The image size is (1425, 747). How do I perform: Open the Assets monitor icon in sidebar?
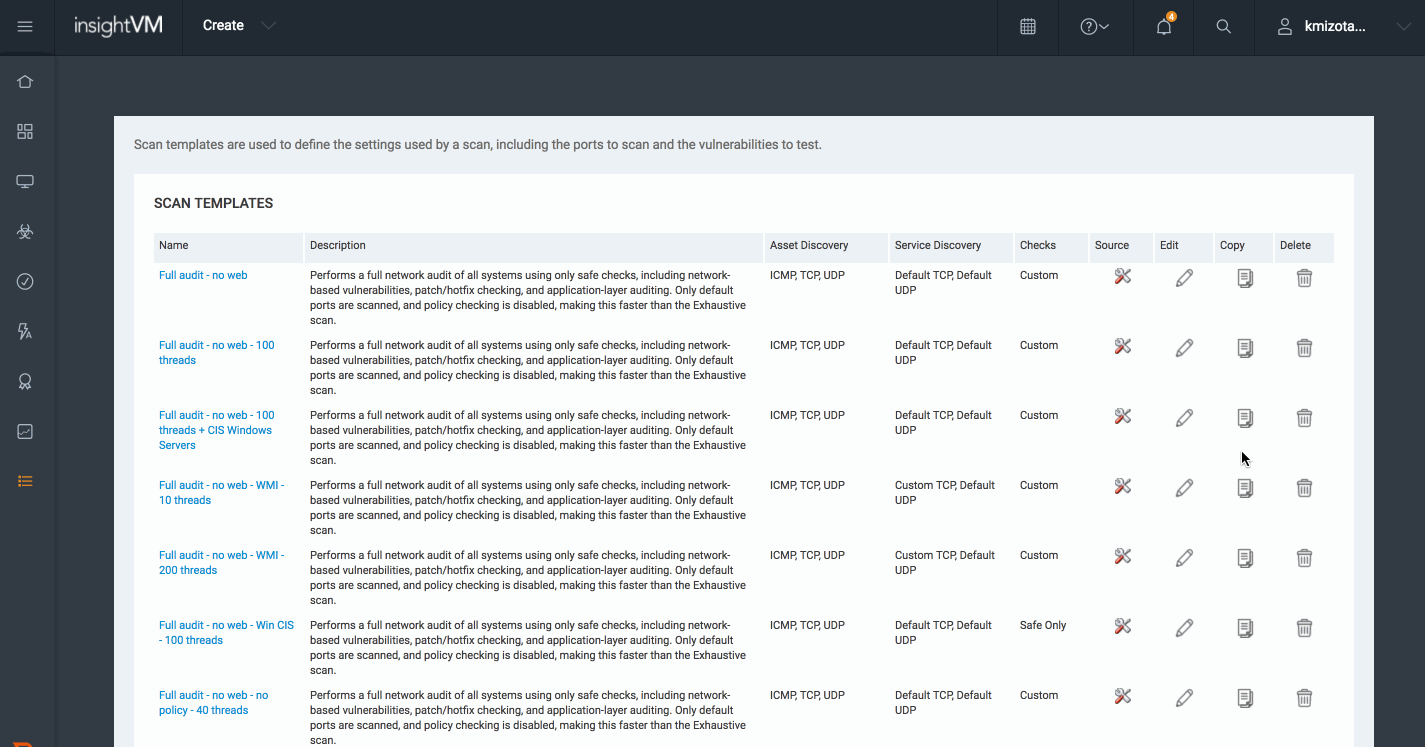25,182
